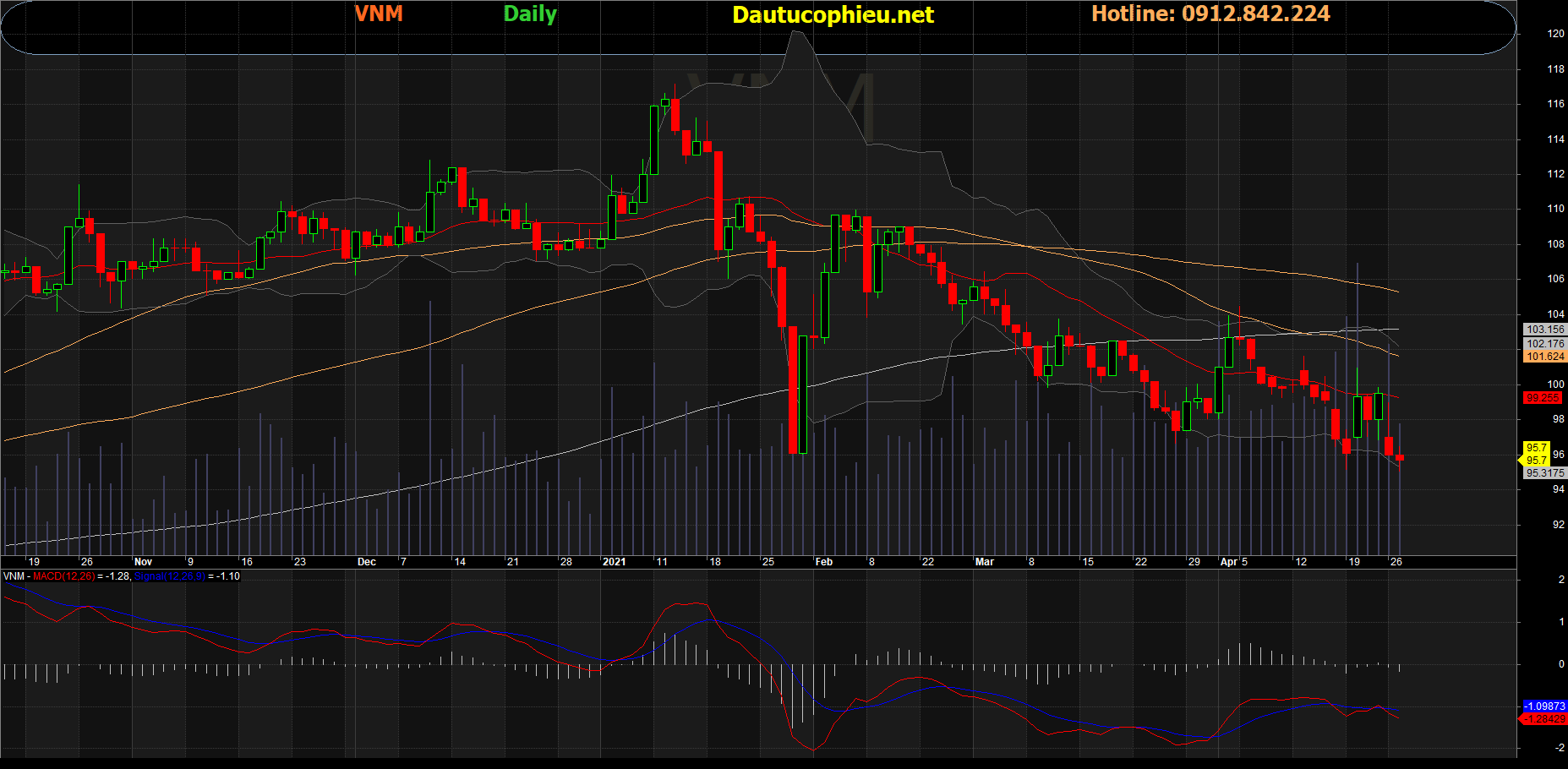
Task: Click date label 7 in December
Action: click(x=403, y=562)
